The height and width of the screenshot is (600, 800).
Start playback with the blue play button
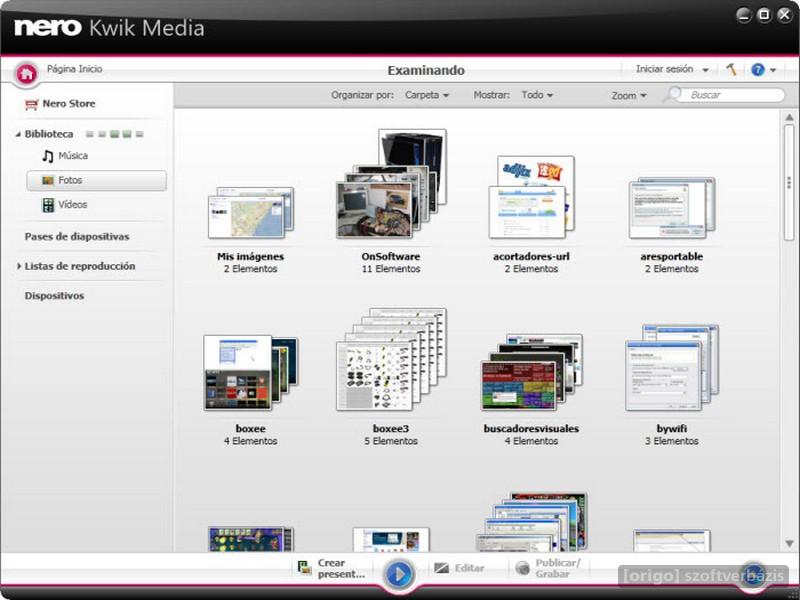tap(399, 574)
